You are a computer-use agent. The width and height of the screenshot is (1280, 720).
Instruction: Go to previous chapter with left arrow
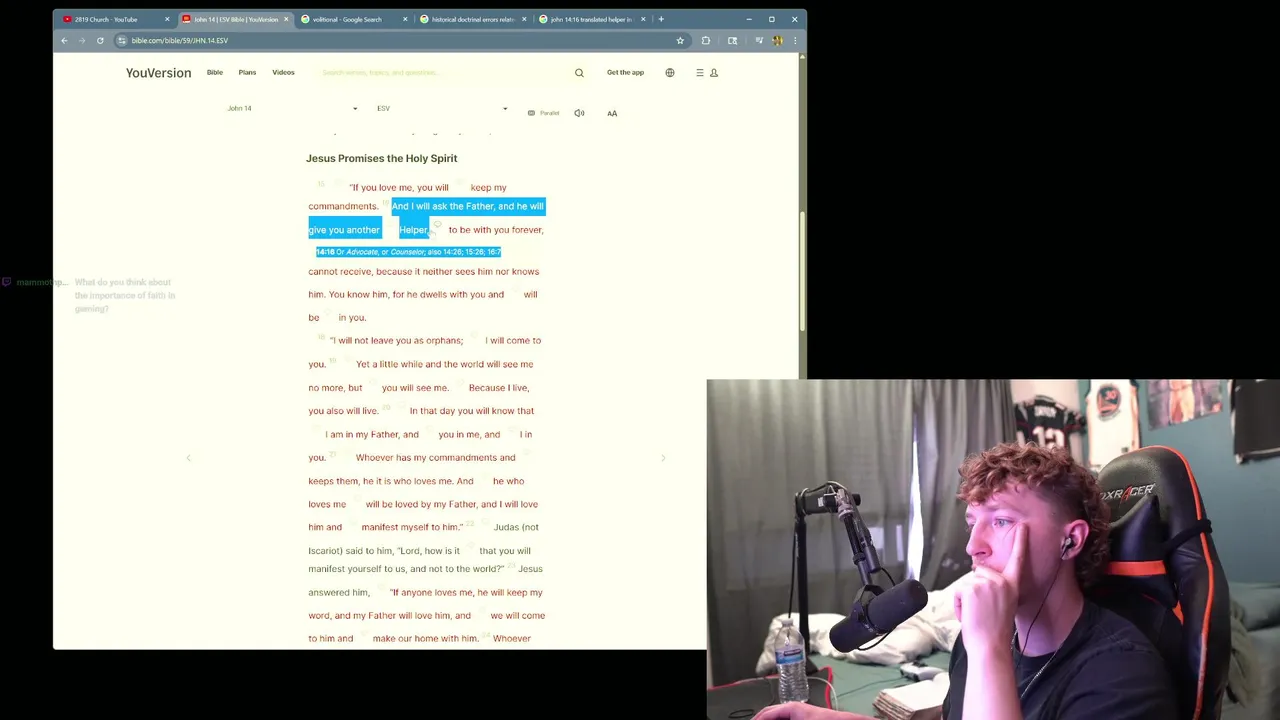coord(188,458)
